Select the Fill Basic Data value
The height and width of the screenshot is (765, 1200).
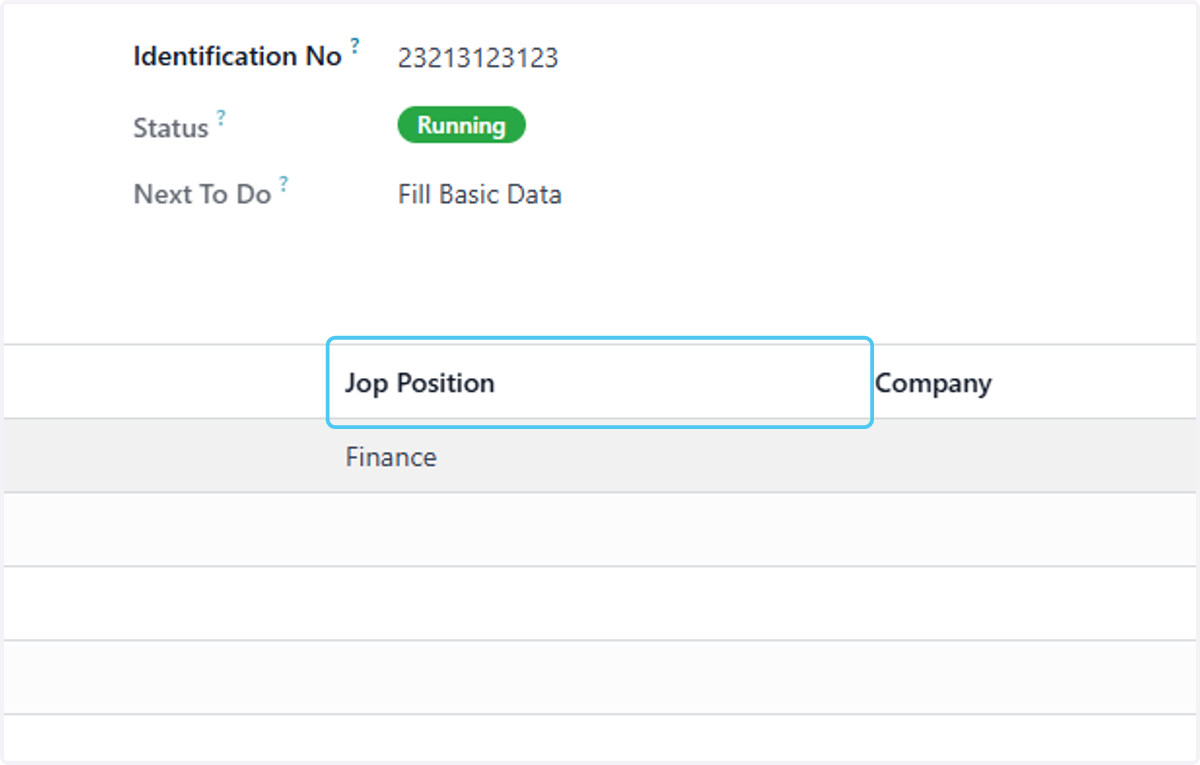point(480,194)
